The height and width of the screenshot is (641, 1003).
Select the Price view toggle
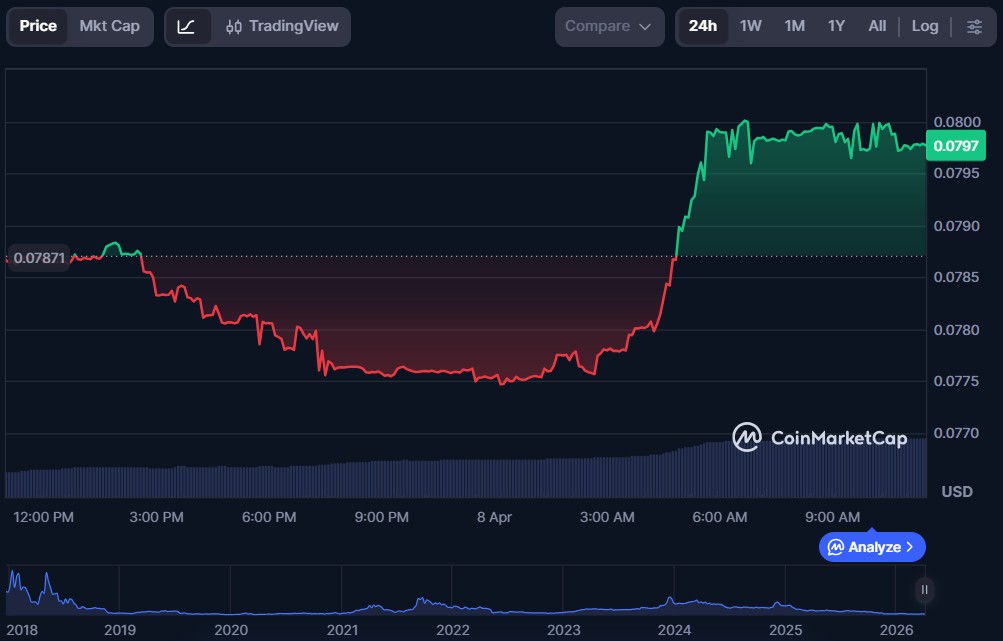click(38, 27)
